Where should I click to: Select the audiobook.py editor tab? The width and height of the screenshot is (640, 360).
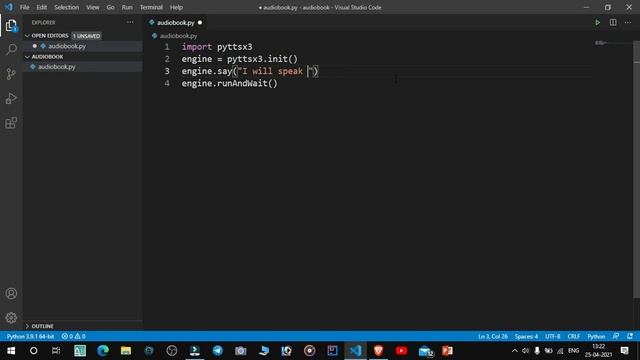click(176, 22)
